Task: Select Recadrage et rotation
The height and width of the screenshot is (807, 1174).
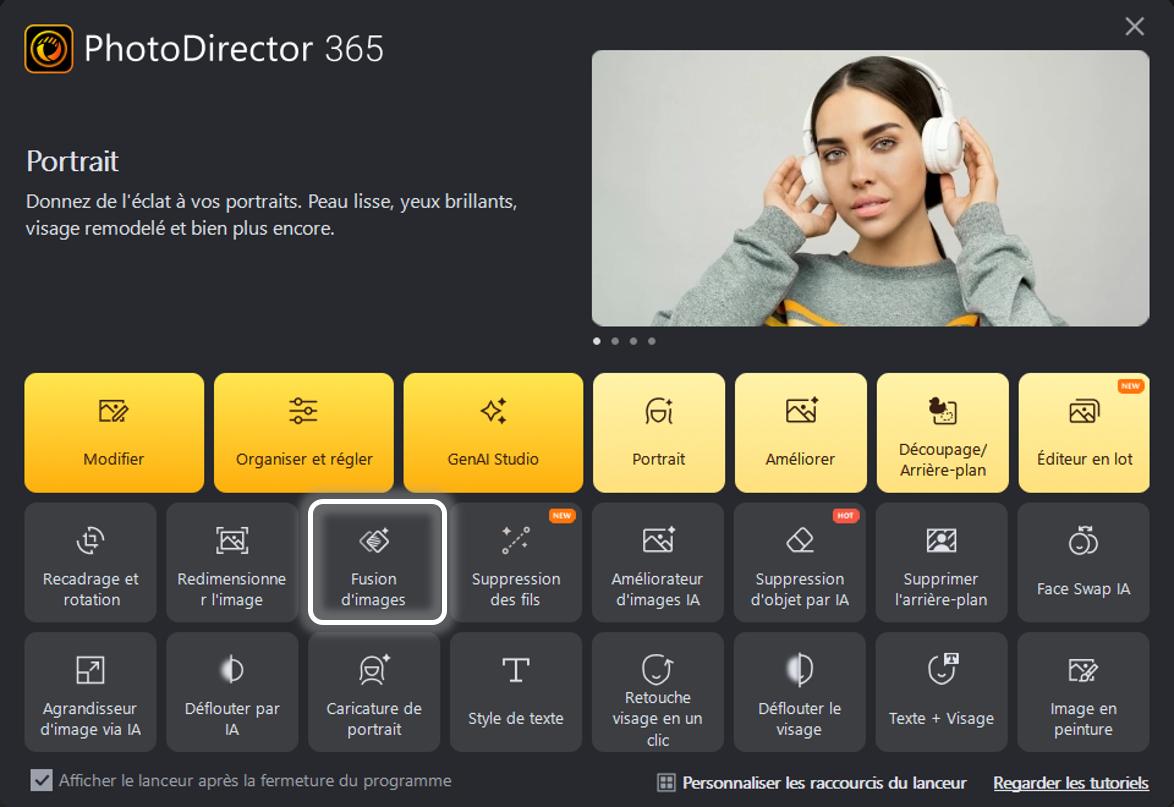Action: [90, 562]
